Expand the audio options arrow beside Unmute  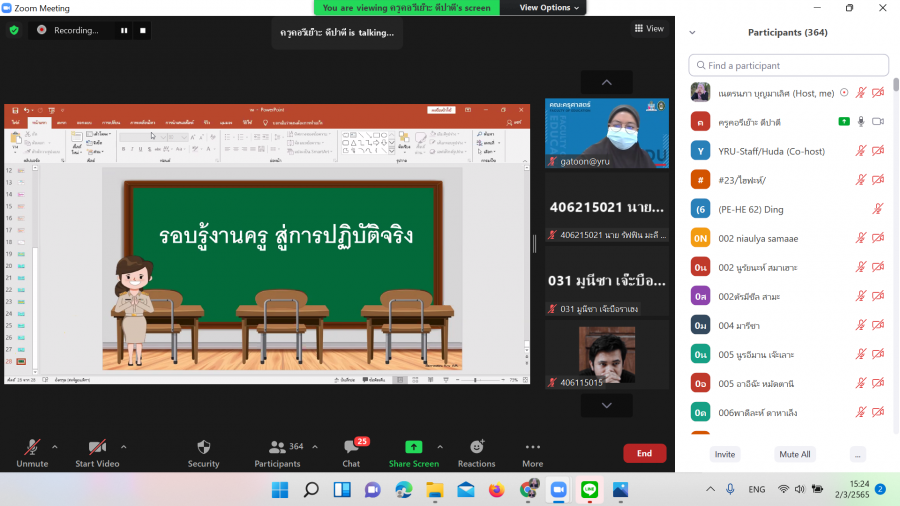pyautogui.click(x=54, y=447)
